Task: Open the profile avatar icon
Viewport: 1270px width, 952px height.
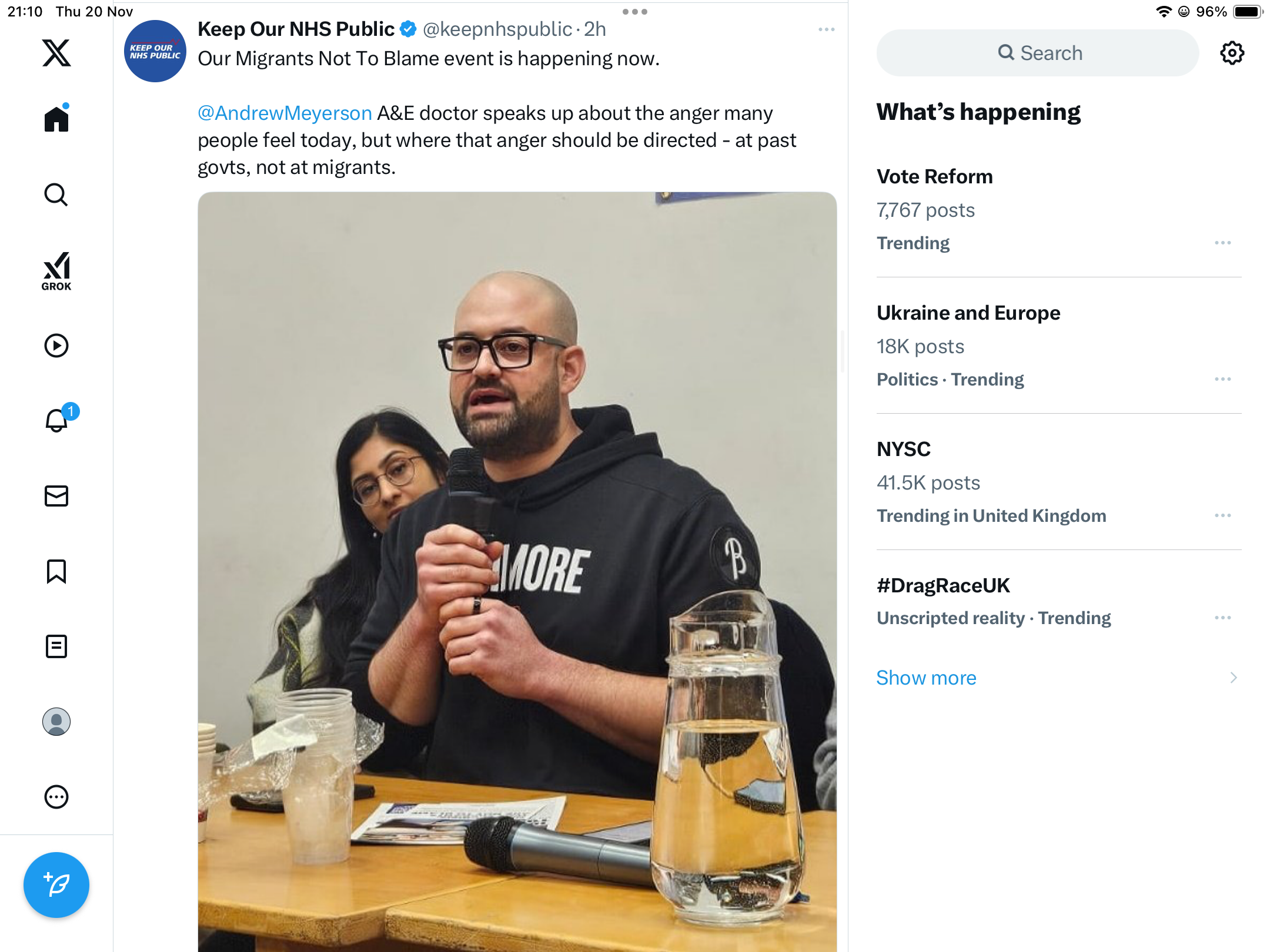Action: 56,722
